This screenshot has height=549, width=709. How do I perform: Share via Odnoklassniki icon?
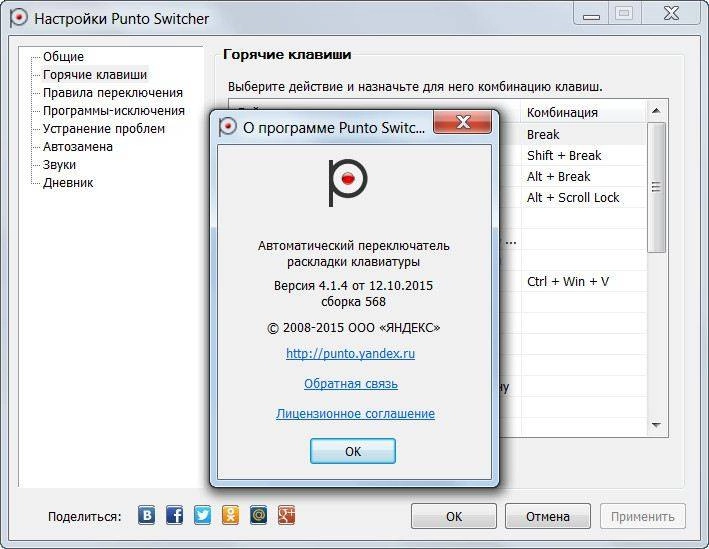(x=231, y=515)
